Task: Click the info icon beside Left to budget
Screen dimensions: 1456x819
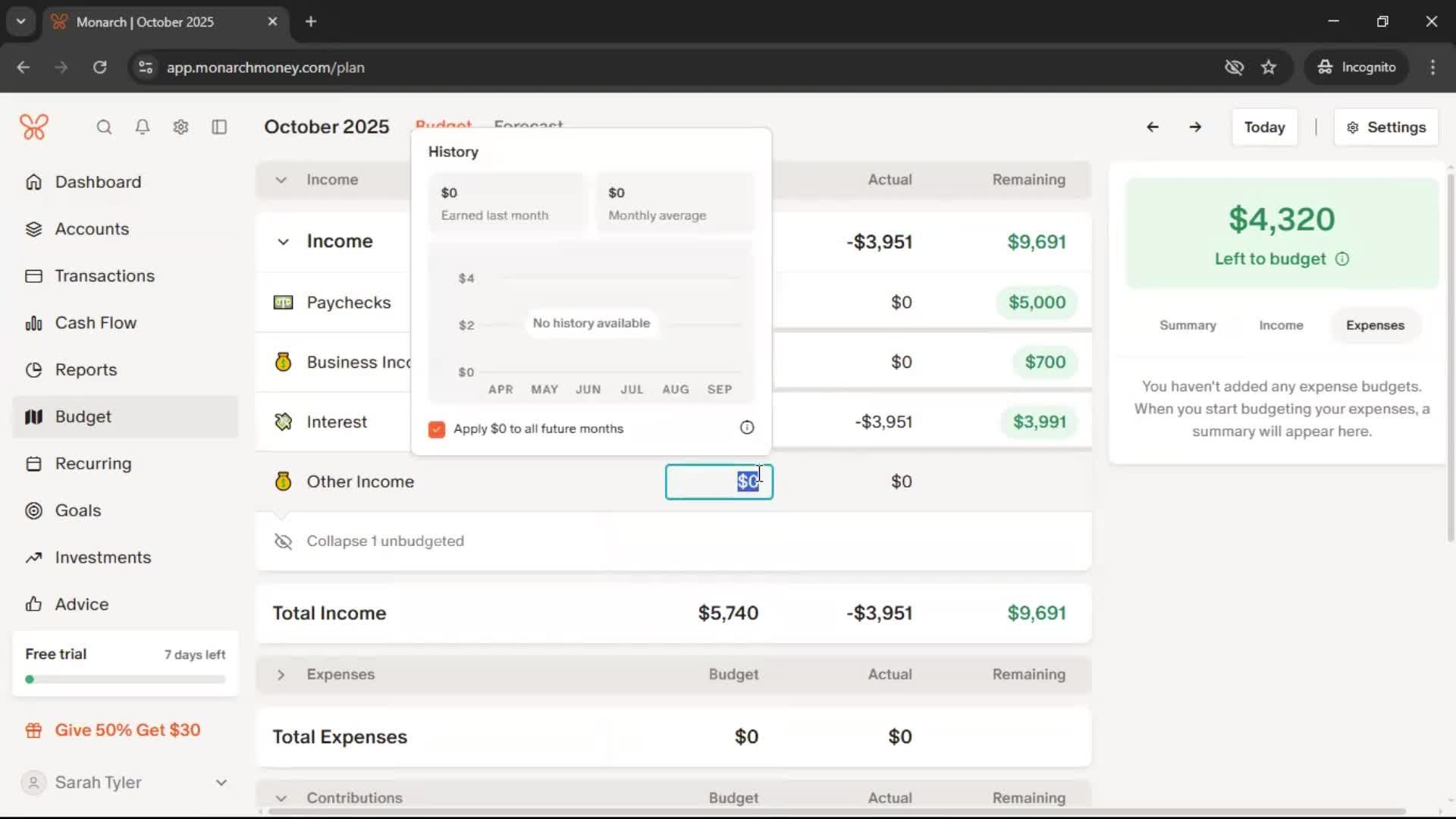Action: (1342, 259)
